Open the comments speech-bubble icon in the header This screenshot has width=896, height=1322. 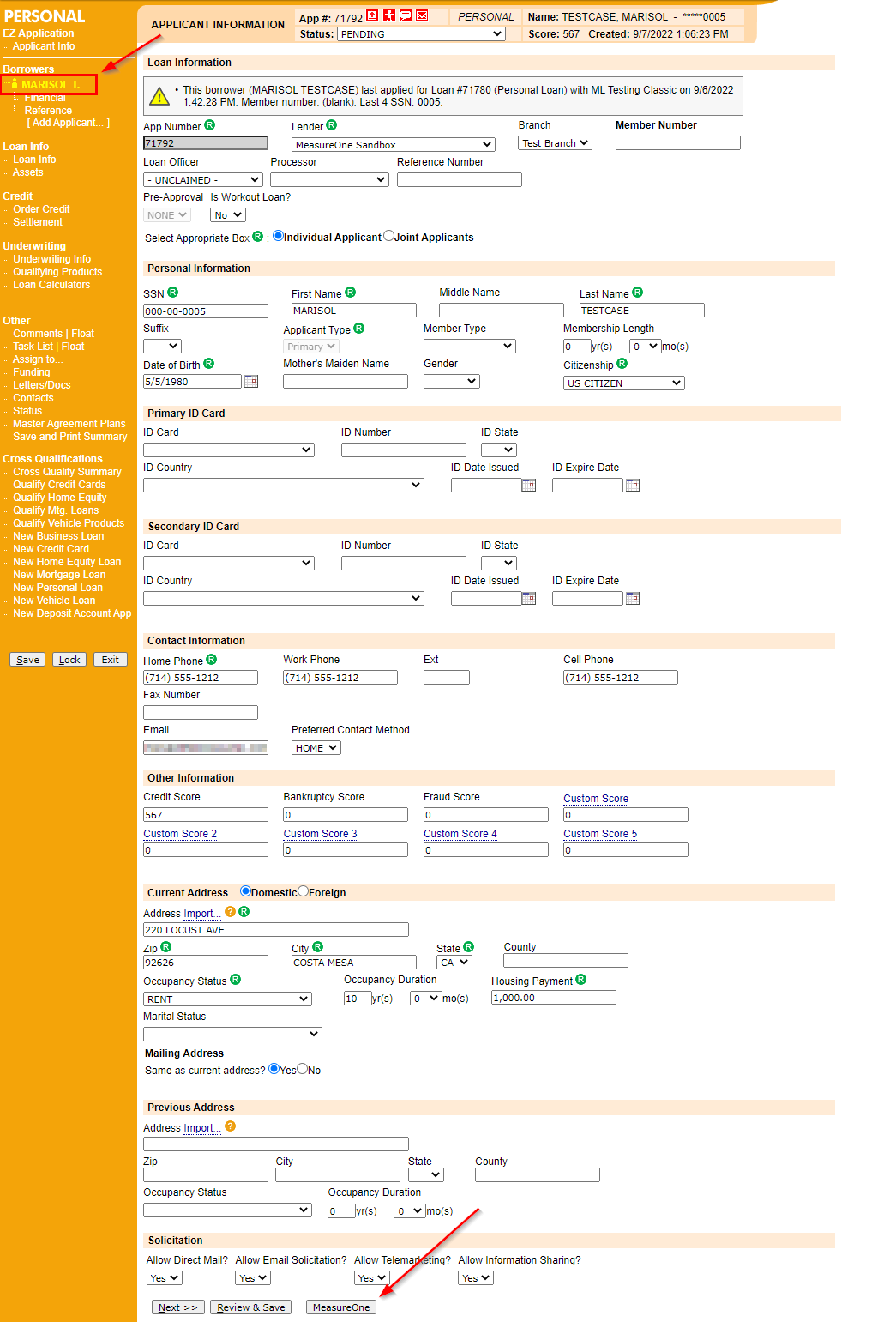(x=406, y=15)
